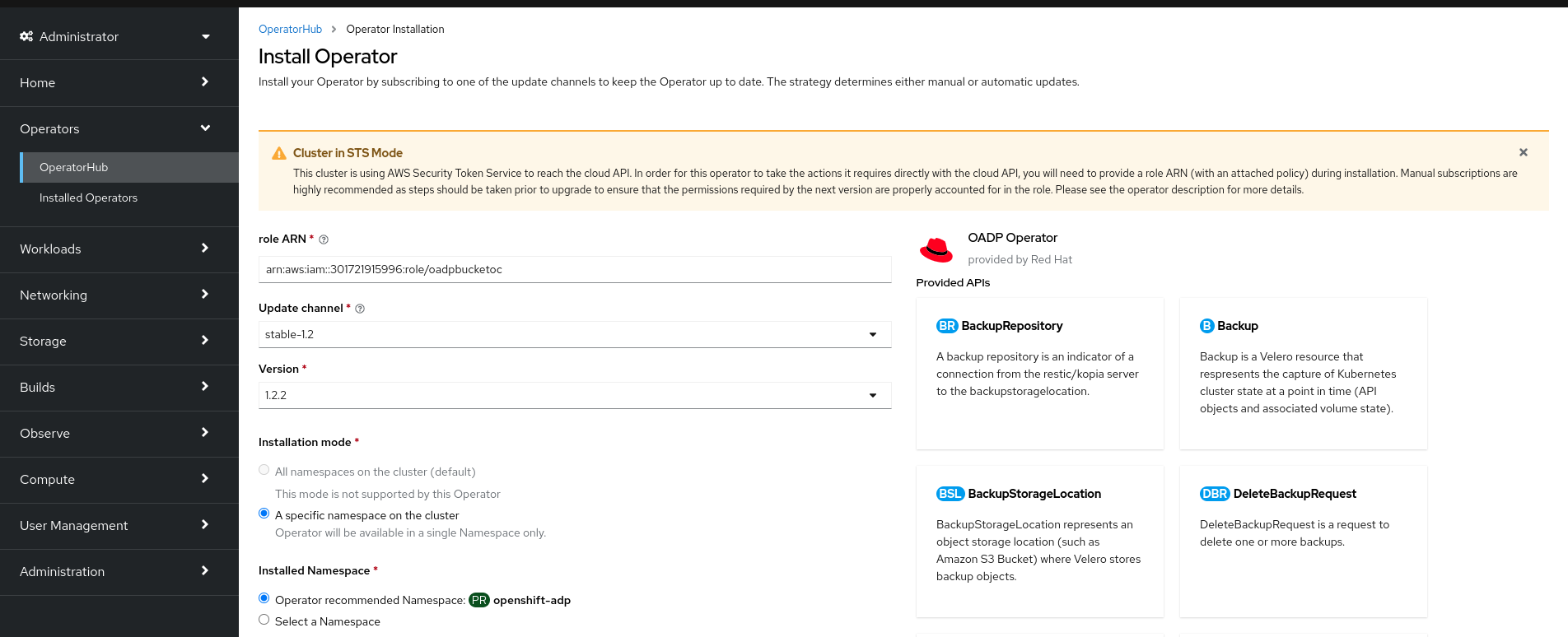The image size is (1568, 637).
Task: Click the DBR DeleteBackupRequest badge
Action: click(x=1215, y=494)
